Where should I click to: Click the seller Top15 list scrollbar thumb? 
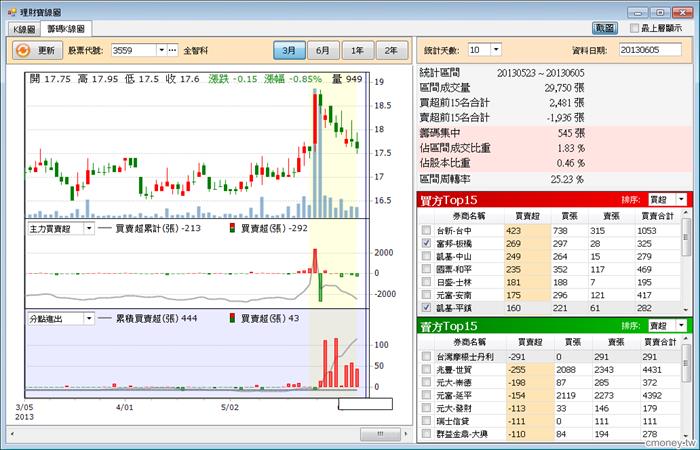(x=686, y=364)
